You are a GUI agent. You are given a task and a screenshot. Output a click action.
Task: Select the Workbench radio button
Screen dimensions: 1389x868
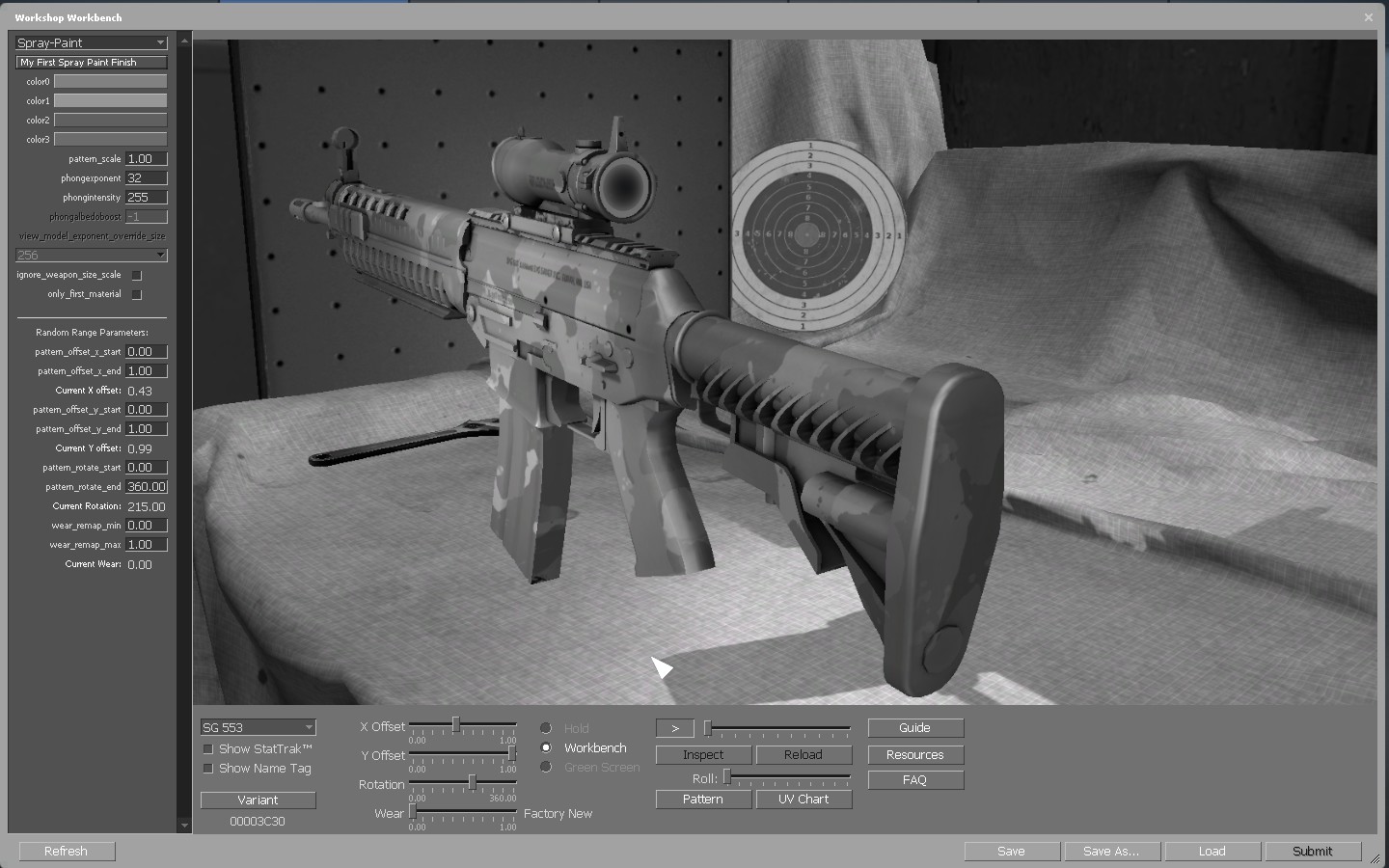coord(546,747)
